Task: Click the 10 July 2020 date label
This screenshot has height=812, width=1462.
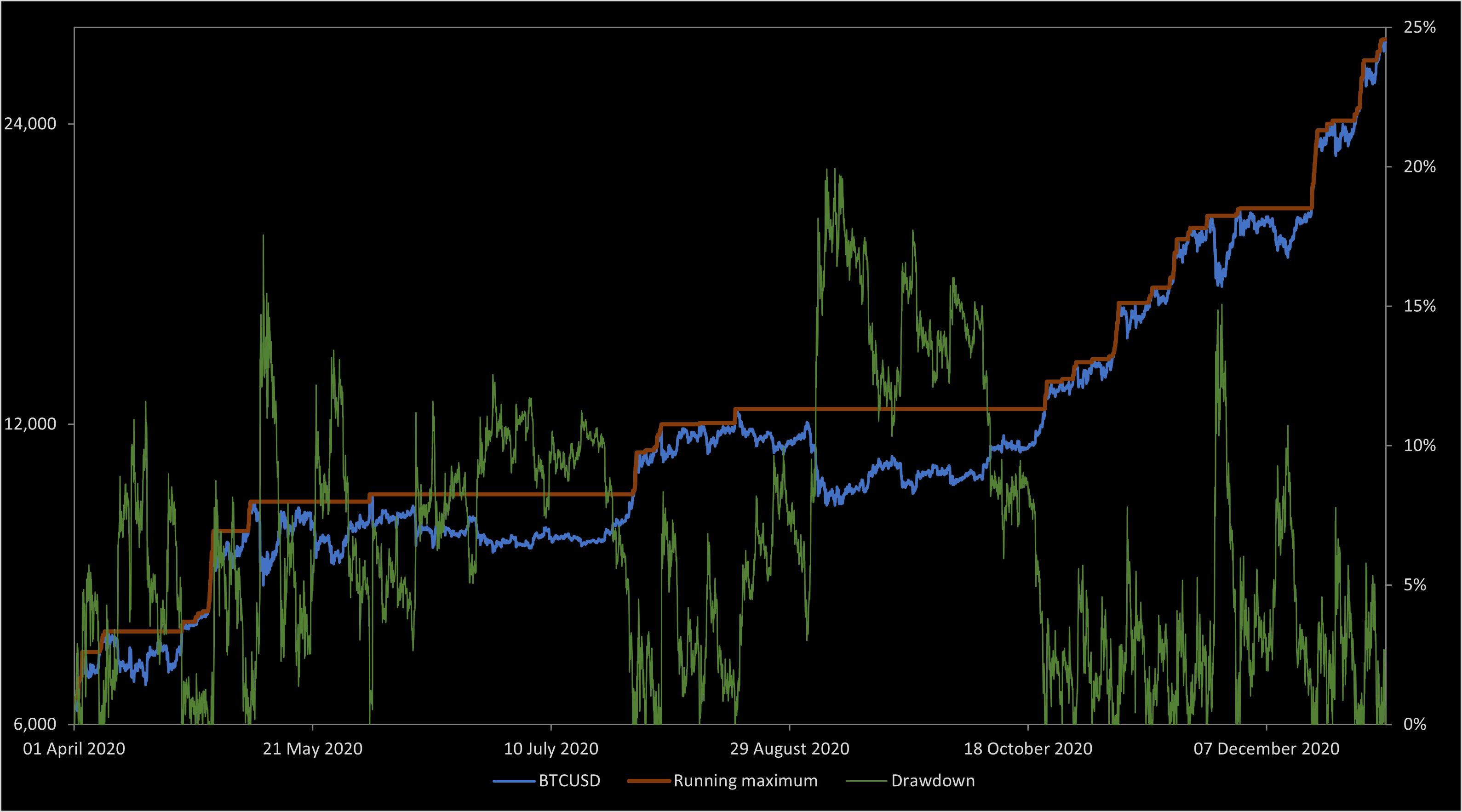Action: point(551,749)
